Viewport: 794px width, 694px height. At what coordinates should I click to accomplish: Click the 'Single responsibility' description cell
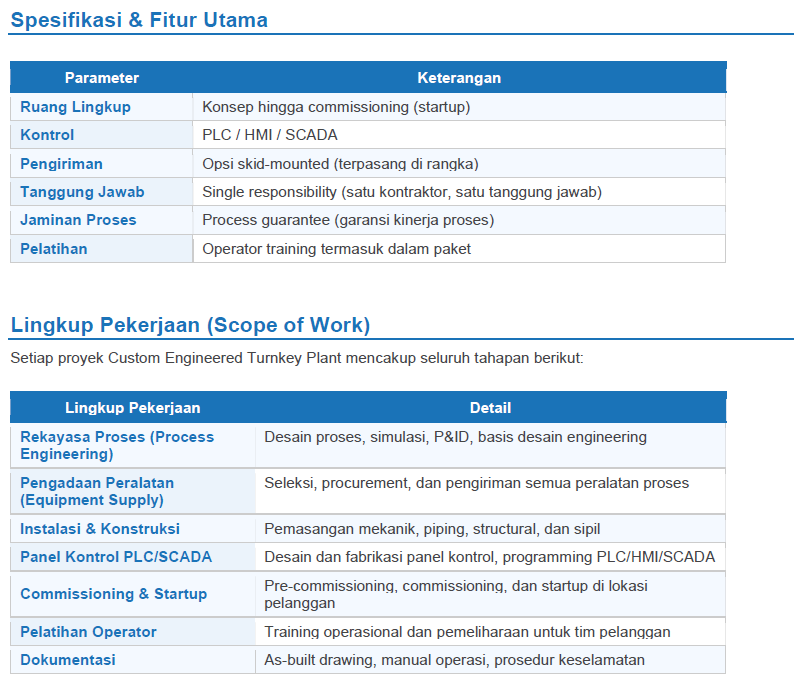tap(459, 192)
